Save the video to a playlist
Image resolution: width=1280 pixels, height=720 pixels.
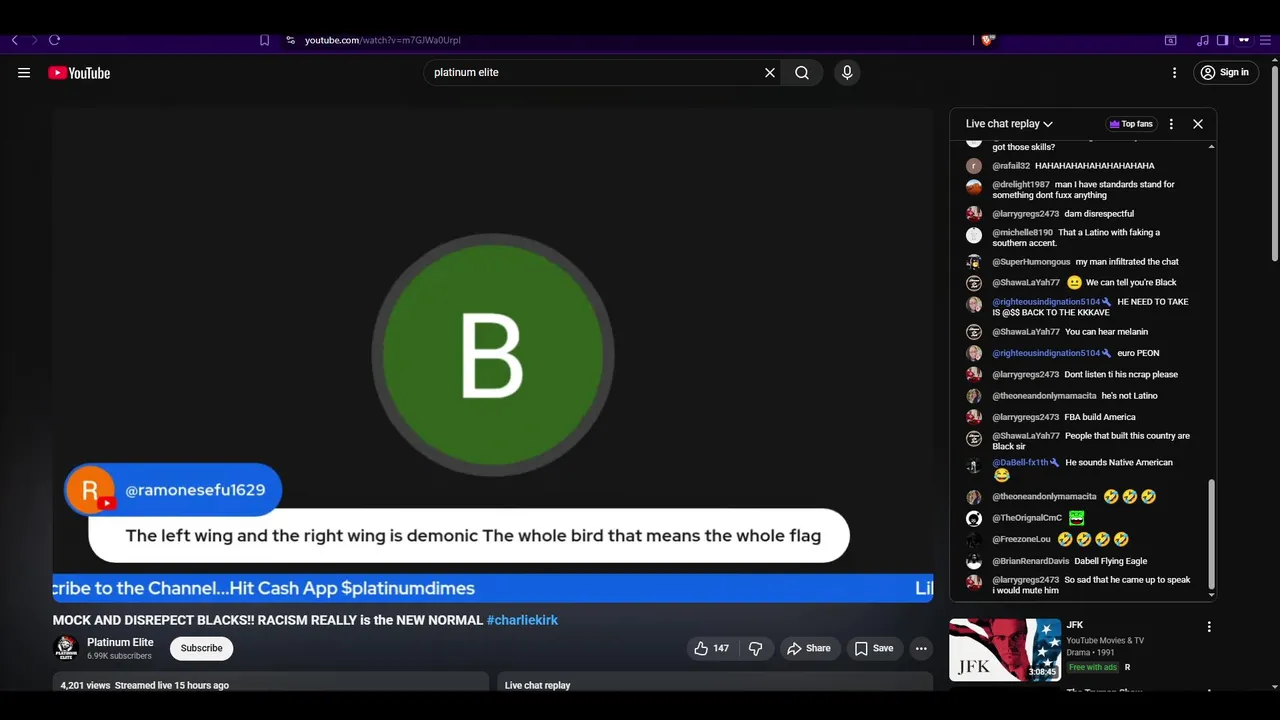(873, 648)
